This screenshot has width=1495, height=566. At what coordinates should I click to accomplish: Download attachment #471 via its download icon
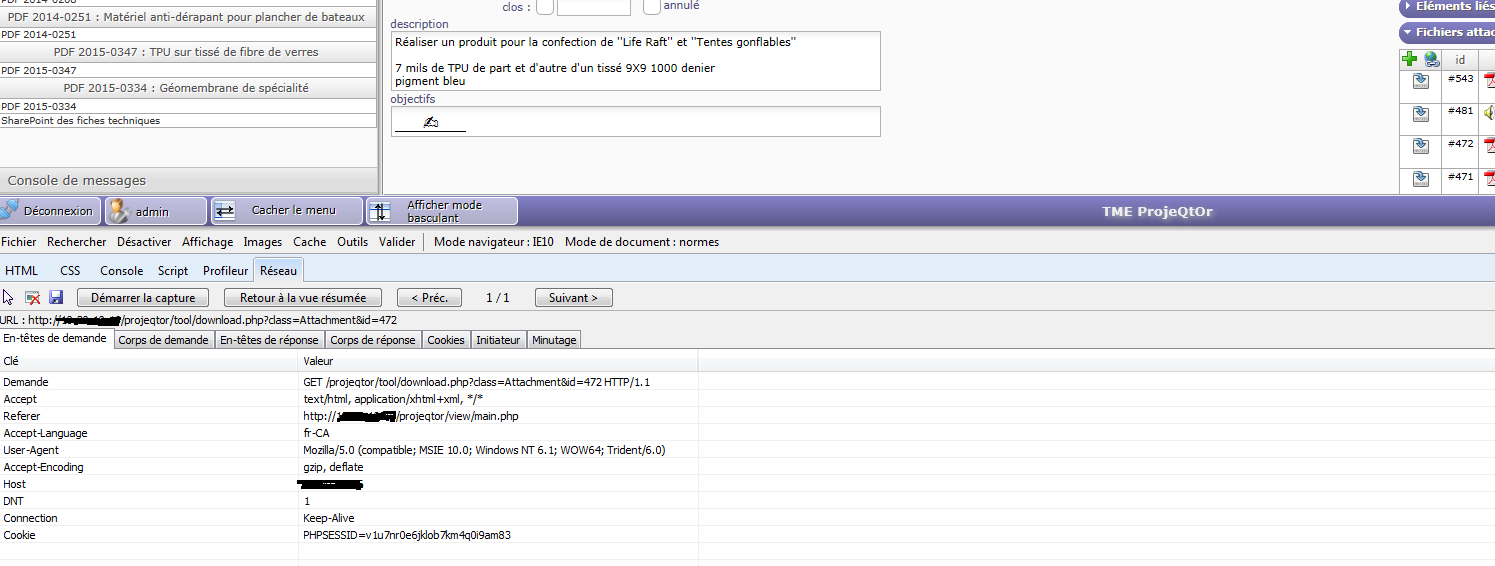click(1420, 179)
